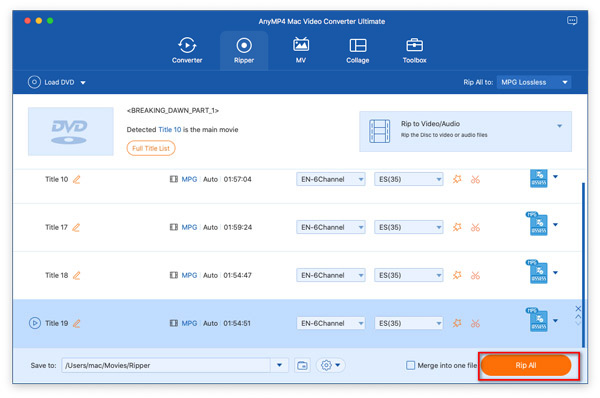
Task: Expand output format arrow for Title 17
Action: [x=556, y=225]
